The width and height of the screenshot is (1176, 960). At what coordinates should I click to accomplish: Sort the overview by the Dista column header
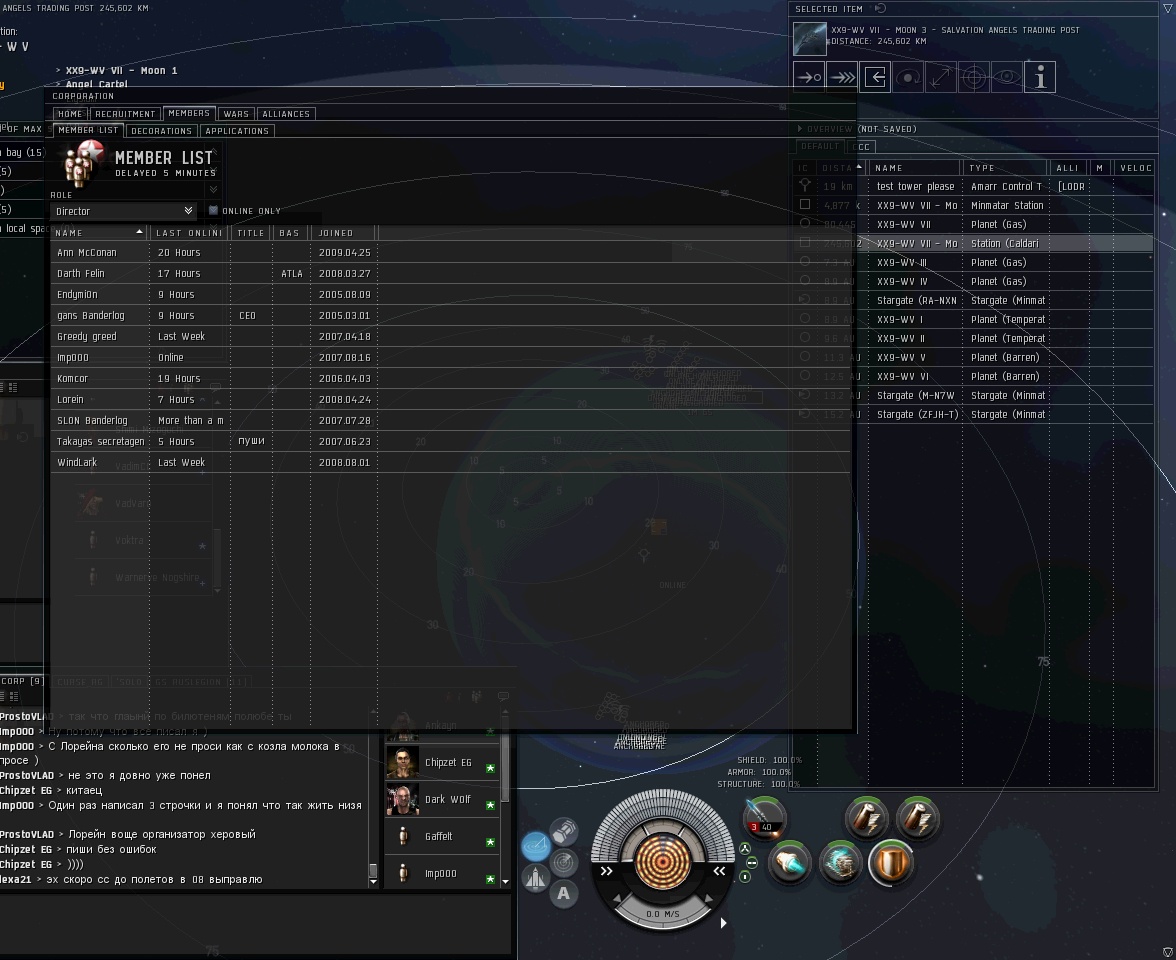[840, 168]
